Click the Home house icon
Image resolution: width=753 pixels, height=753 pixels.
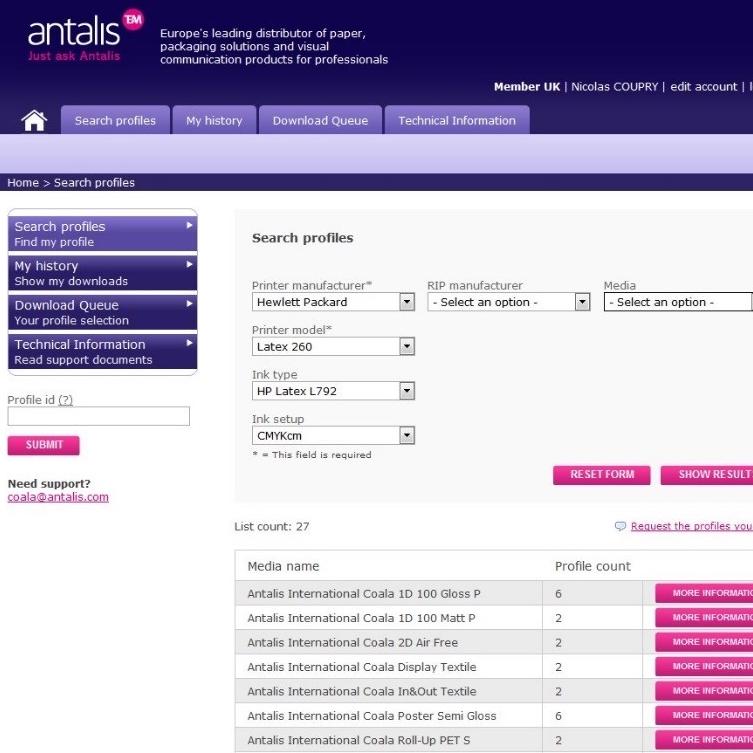click(x=34, y=121)
